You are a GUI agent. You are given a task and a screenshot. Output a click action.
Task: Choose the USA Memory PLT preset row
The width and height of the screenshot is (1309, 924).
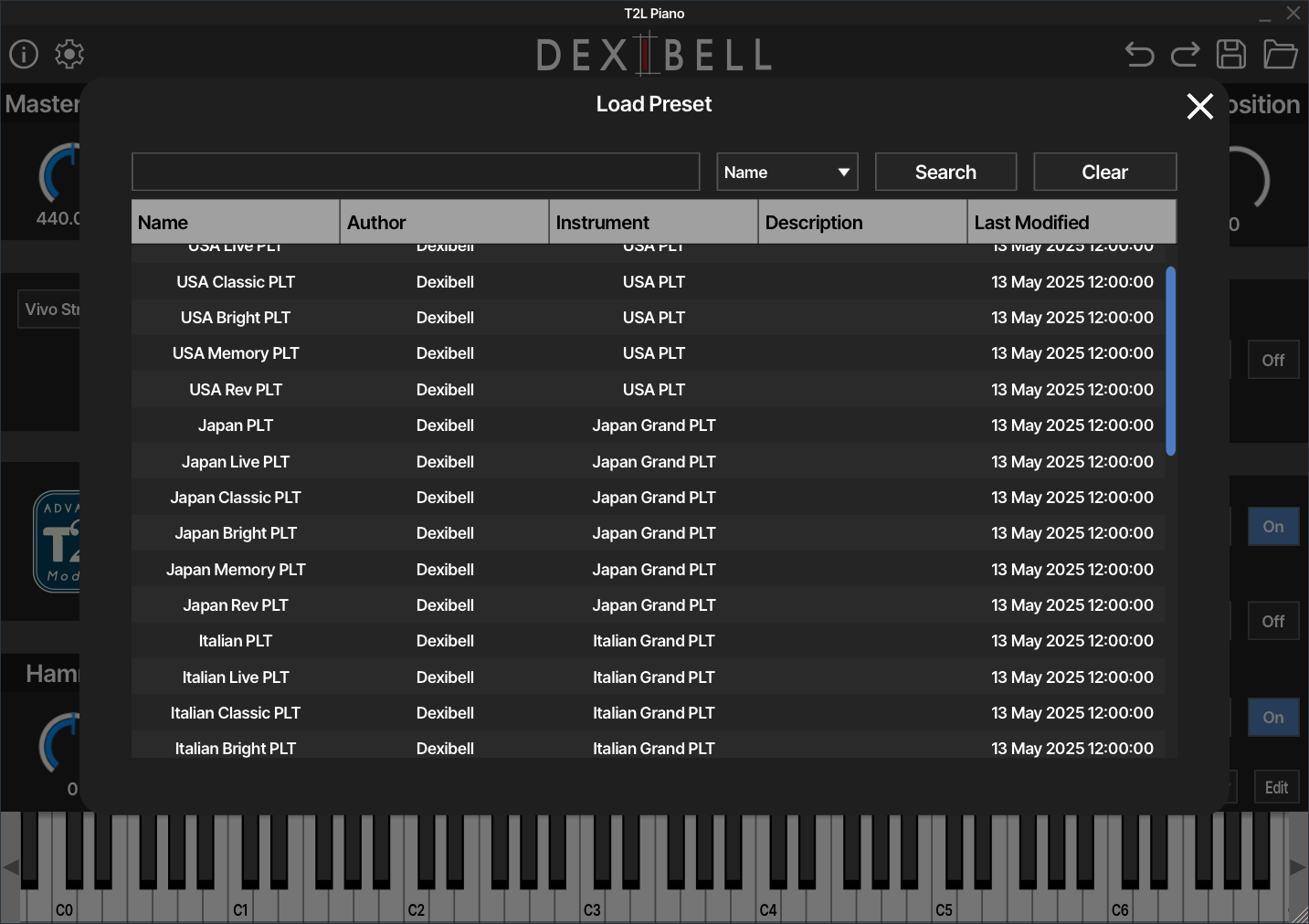236,353
